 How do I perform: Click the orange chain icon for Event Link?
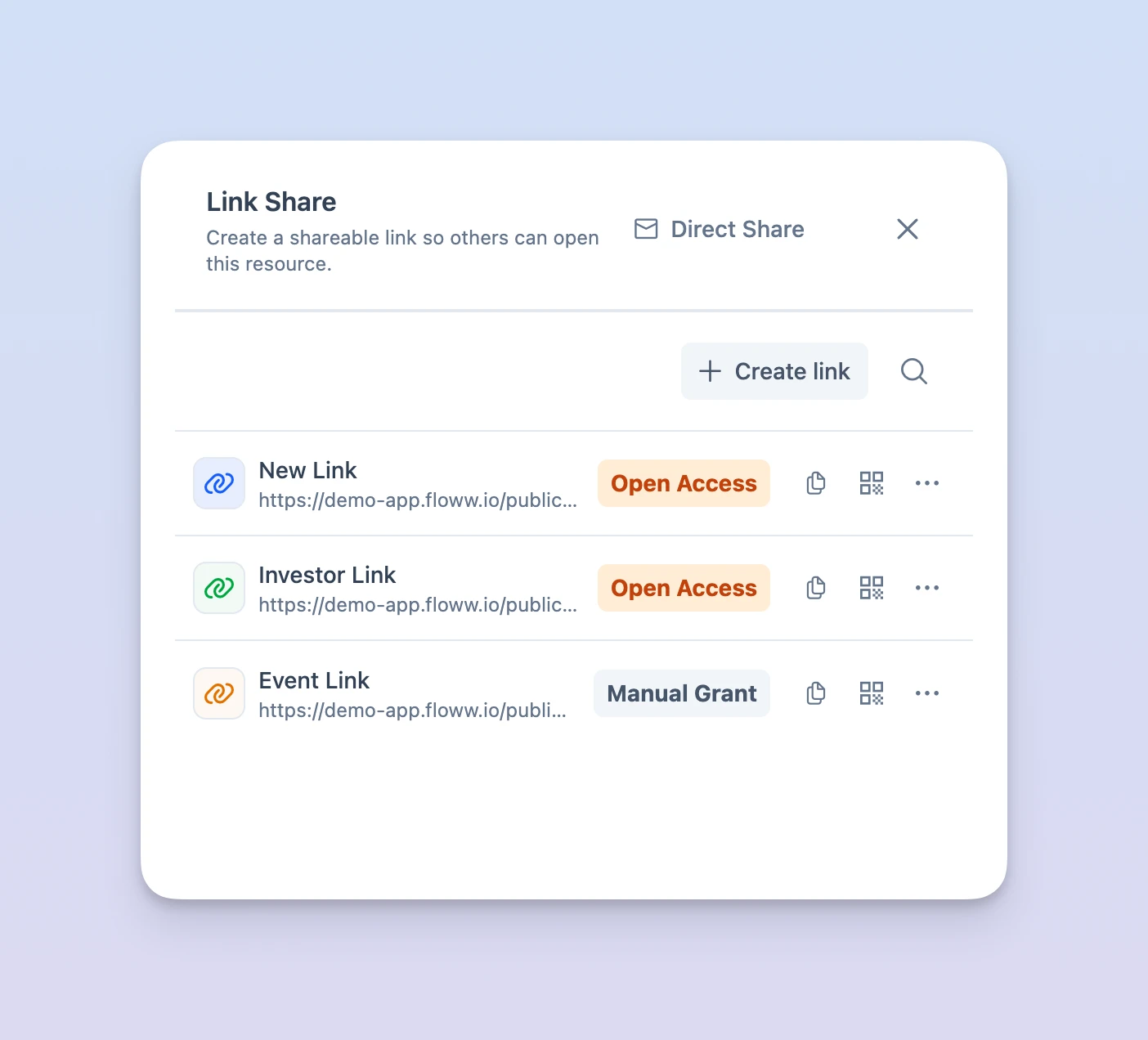(x=219, y=693)
